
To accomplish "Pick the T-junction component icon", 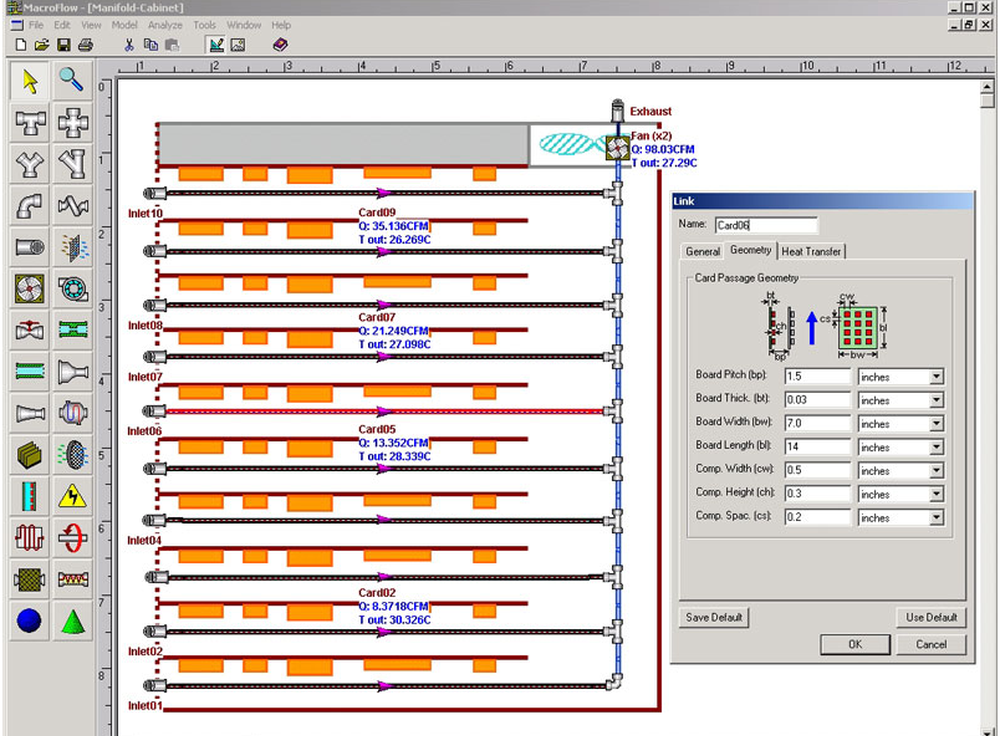I will pos(29,122).
